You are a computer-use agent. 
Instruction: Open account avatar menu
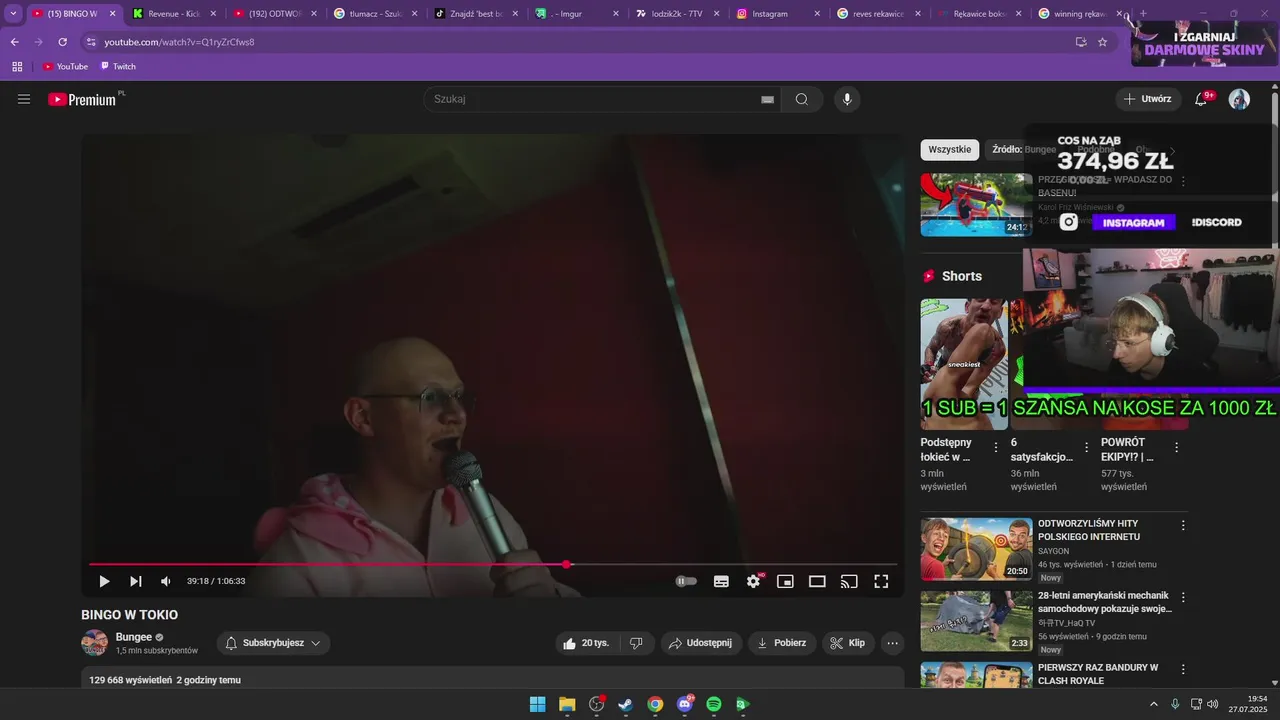[x=1239, y=99]
